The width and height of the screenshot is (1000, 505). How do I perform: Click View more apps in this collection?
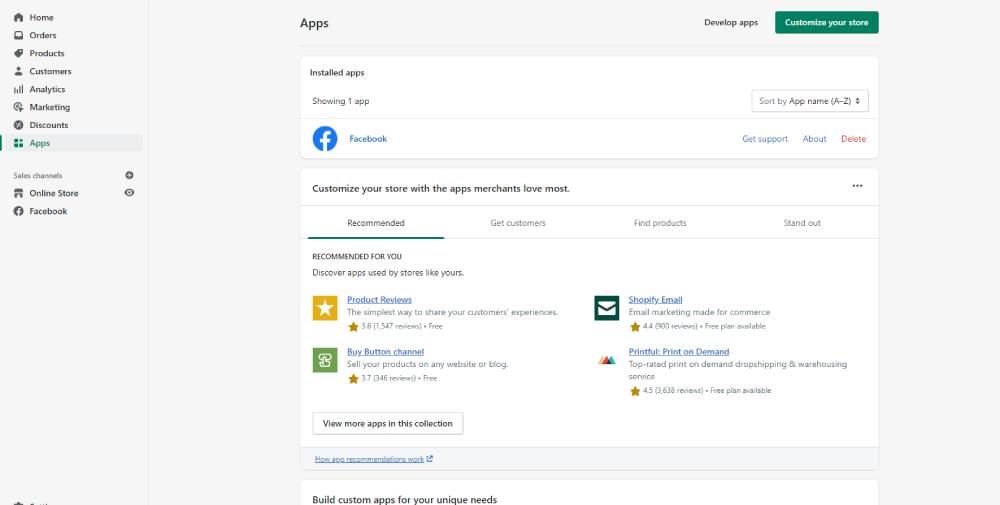point(388,424)
